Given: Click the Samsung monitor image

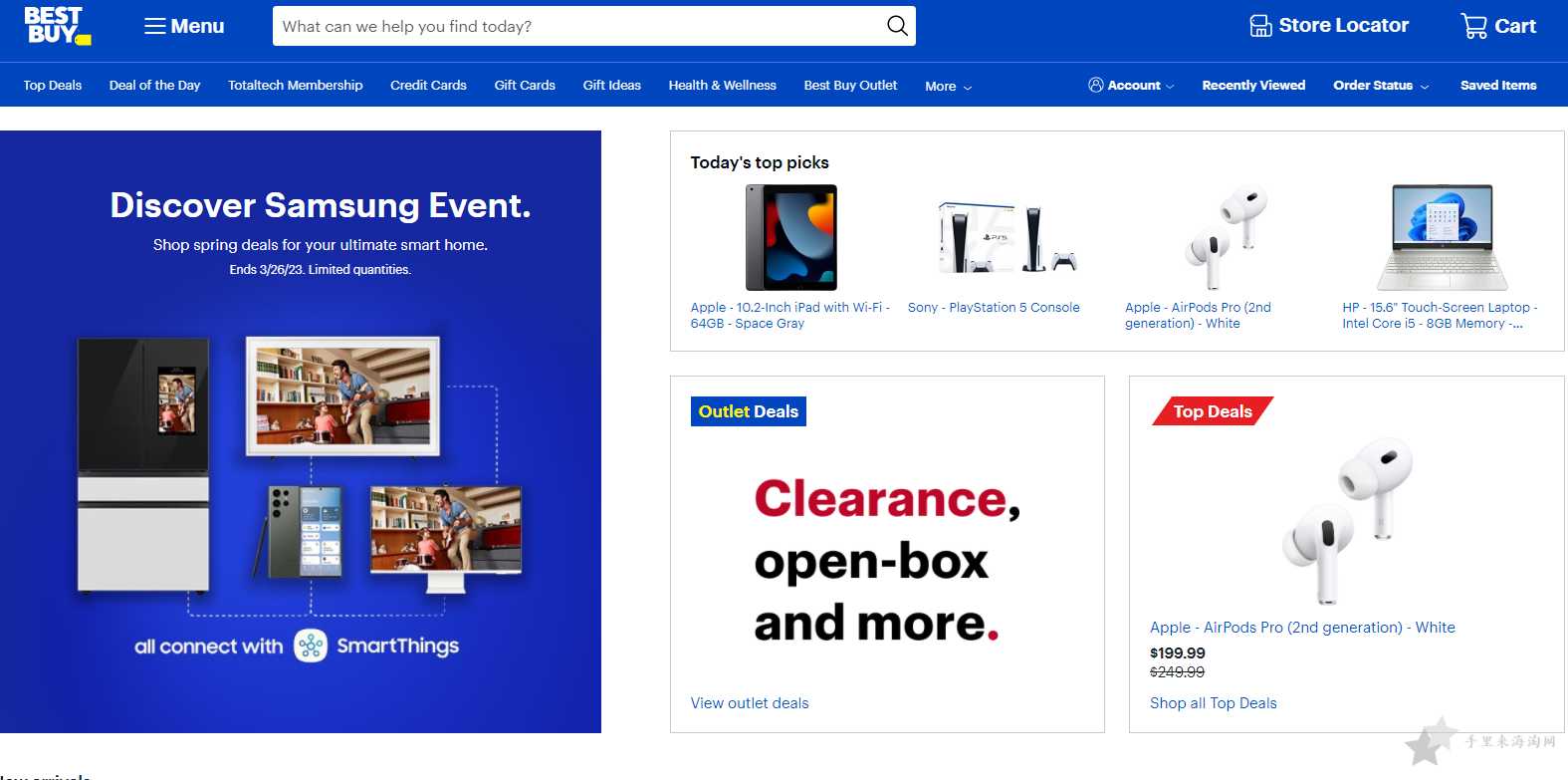Looking at the screenshot, I should pos(446,538).
